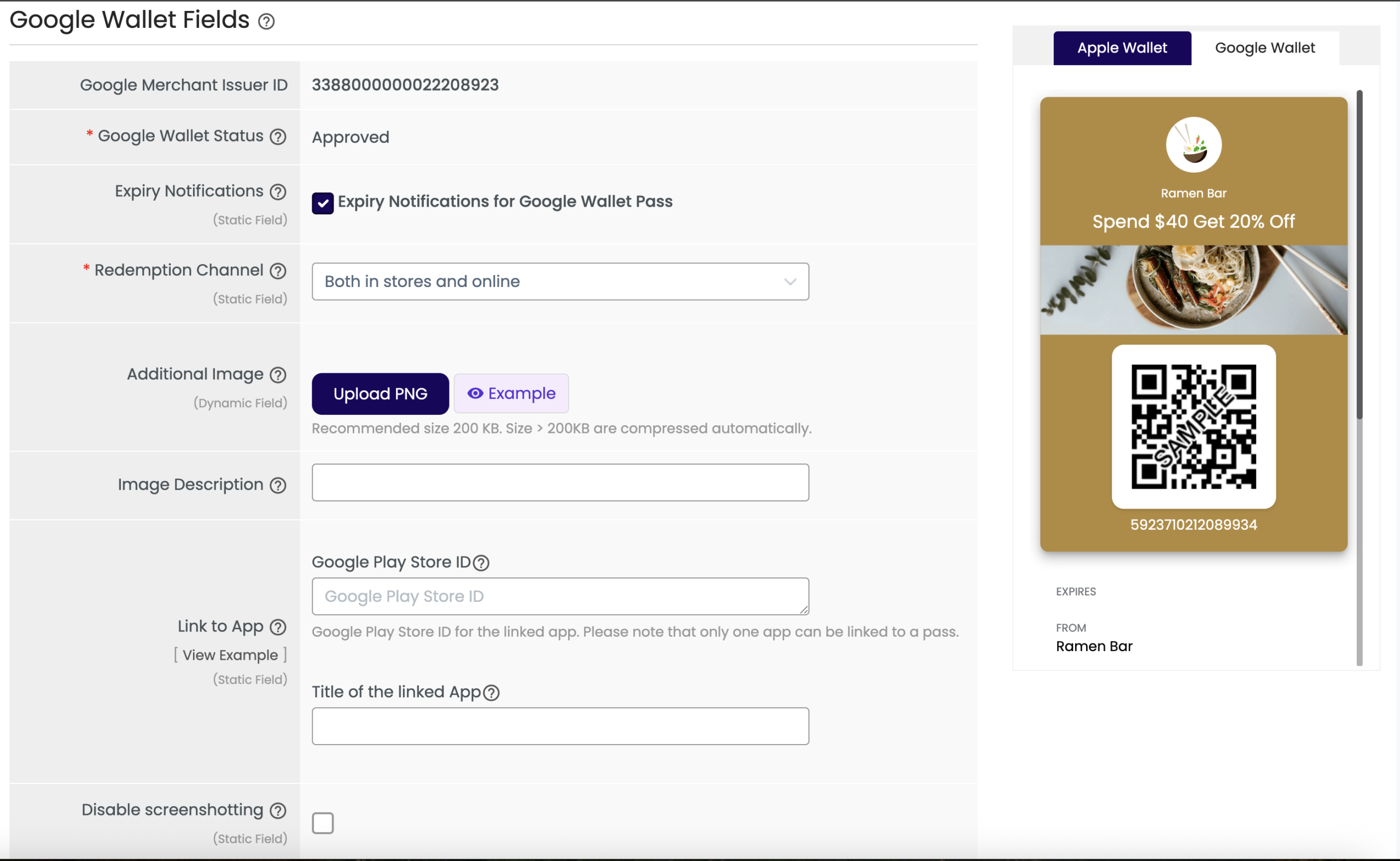This screenshot has width=1400, height=861.
Task: Click help icon beside Title of the linked App
Action: pyautogui.click(x=491, y=693)
